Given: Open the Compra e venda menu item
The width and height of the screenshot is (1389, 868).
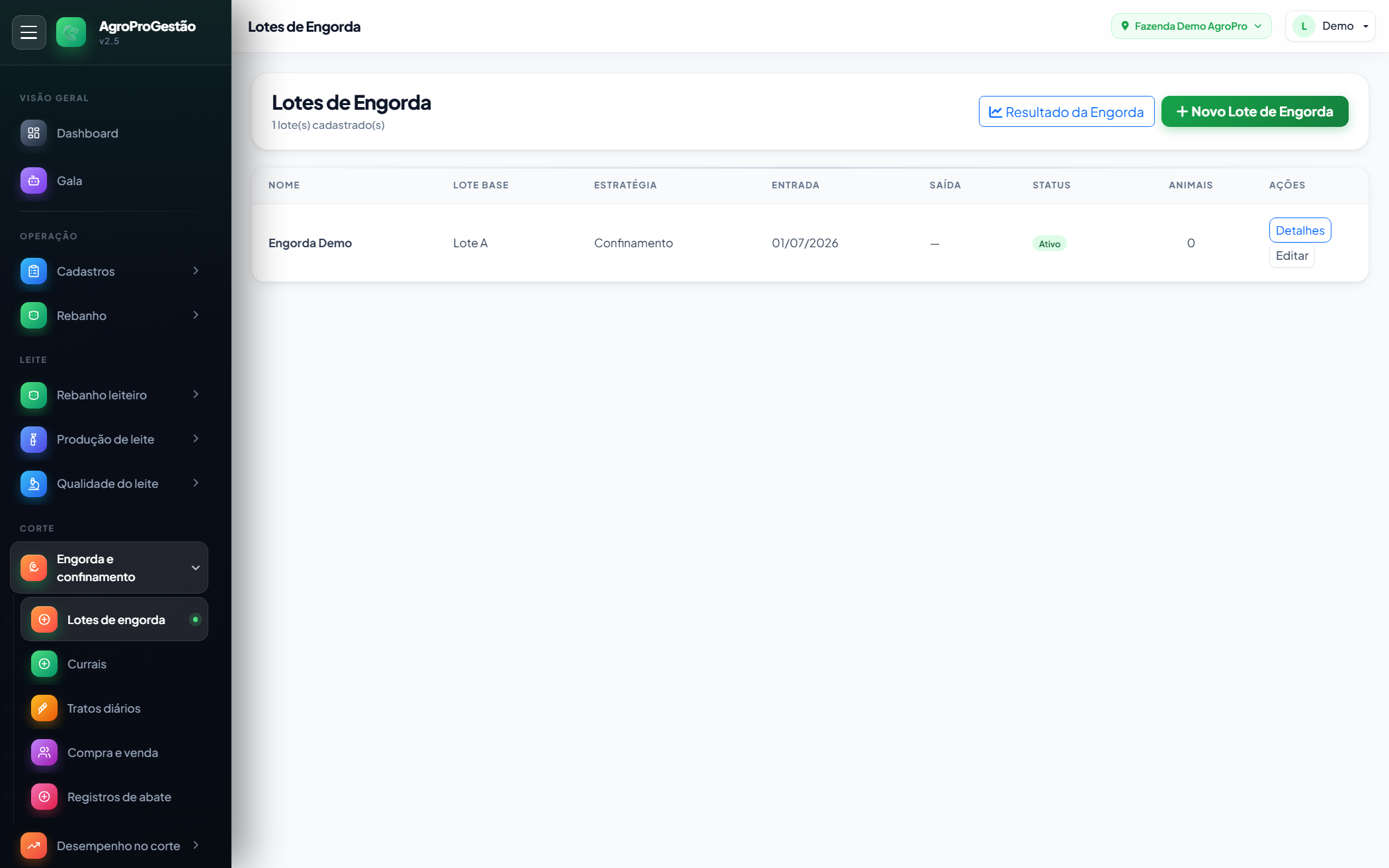Looking at the screenshot, I should (114, 752).
